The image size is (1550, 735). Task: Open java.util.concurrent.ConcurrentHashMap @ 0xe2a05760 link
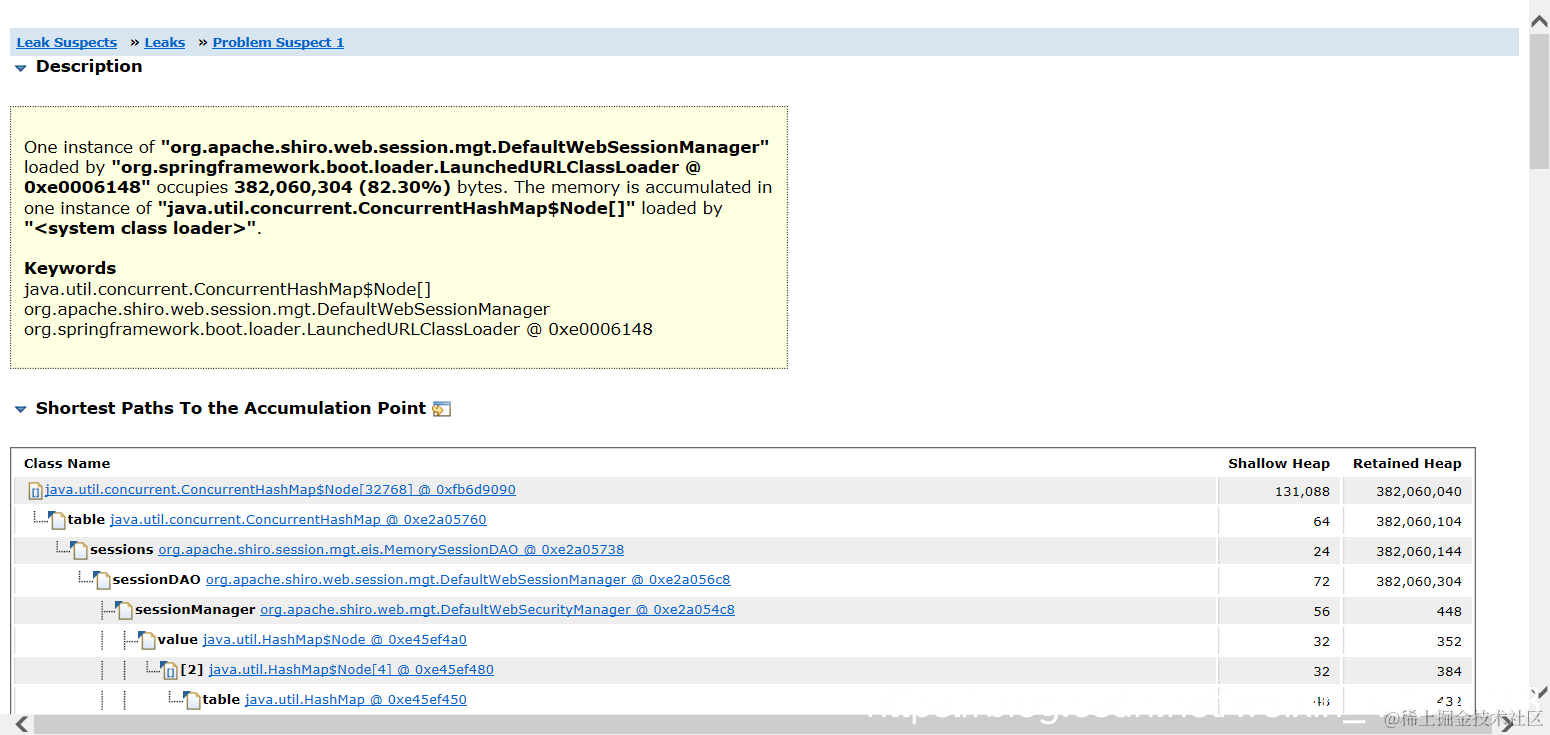(x=298, y=520)
